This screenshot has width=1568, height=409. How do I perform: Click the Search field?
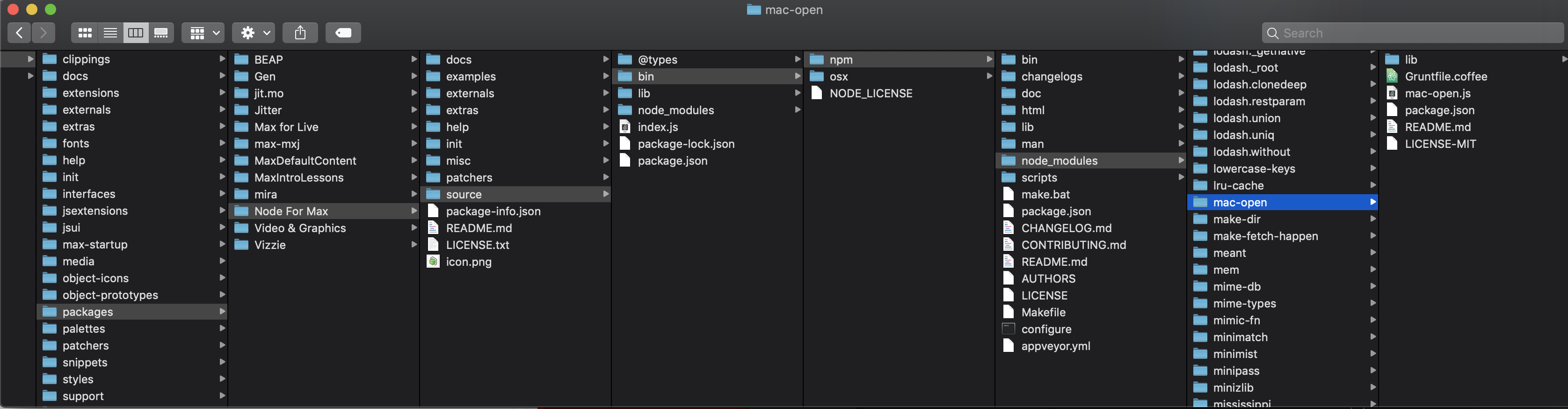(1412, 33)
